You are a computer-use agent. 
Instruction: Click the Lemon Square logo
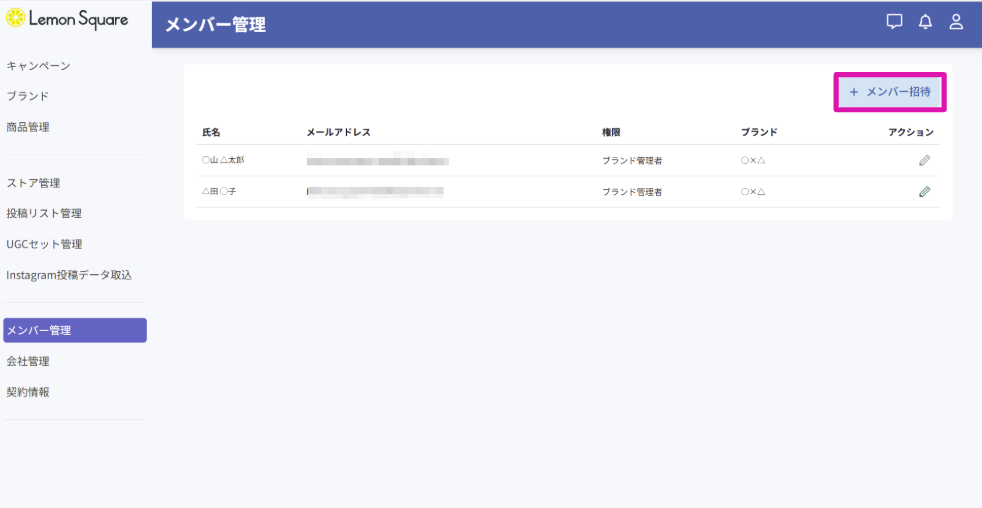tap(67, 19)
